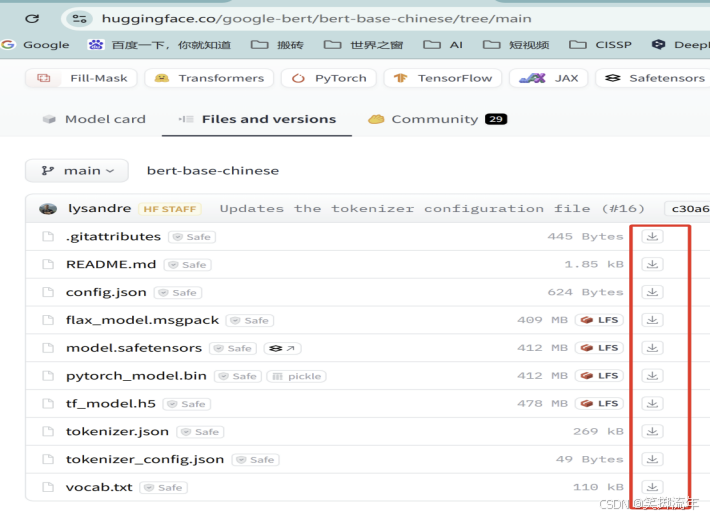Click the file icon beside config.json
The width and height of the screenshot is (710, 517).
pos(48,292)
